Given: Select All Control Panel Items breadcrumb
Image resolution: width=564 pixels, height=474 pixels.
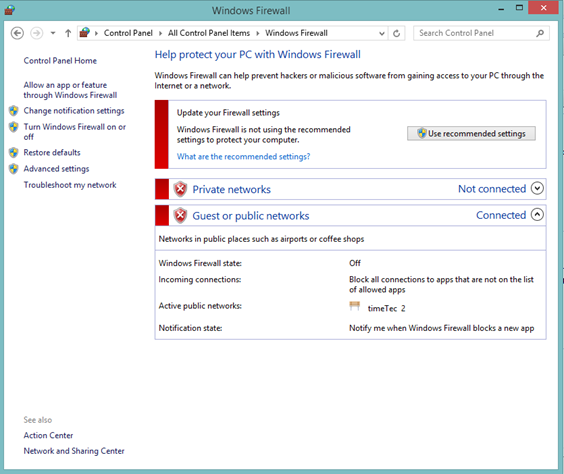Looking at the screenshot, I should (x=209, y=33).
